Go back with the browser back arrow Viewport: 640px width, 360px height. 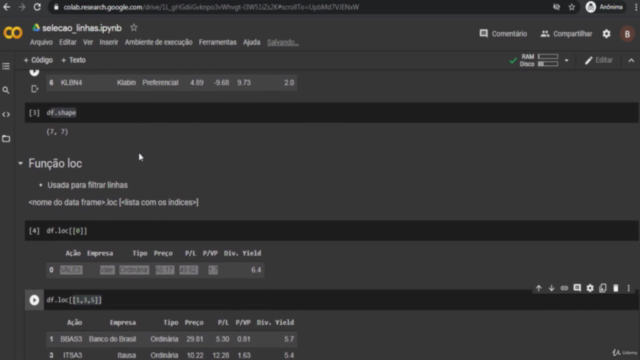pos(7,7)
